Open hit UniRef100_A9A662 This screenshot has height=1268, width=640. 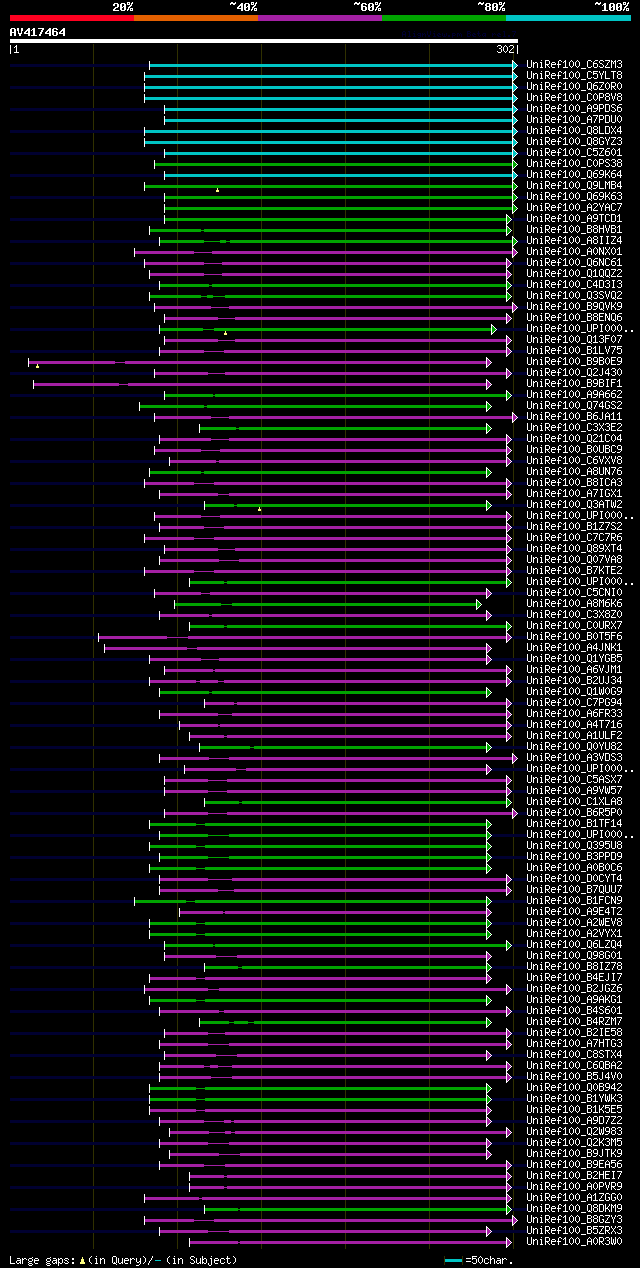coord(574,394)
